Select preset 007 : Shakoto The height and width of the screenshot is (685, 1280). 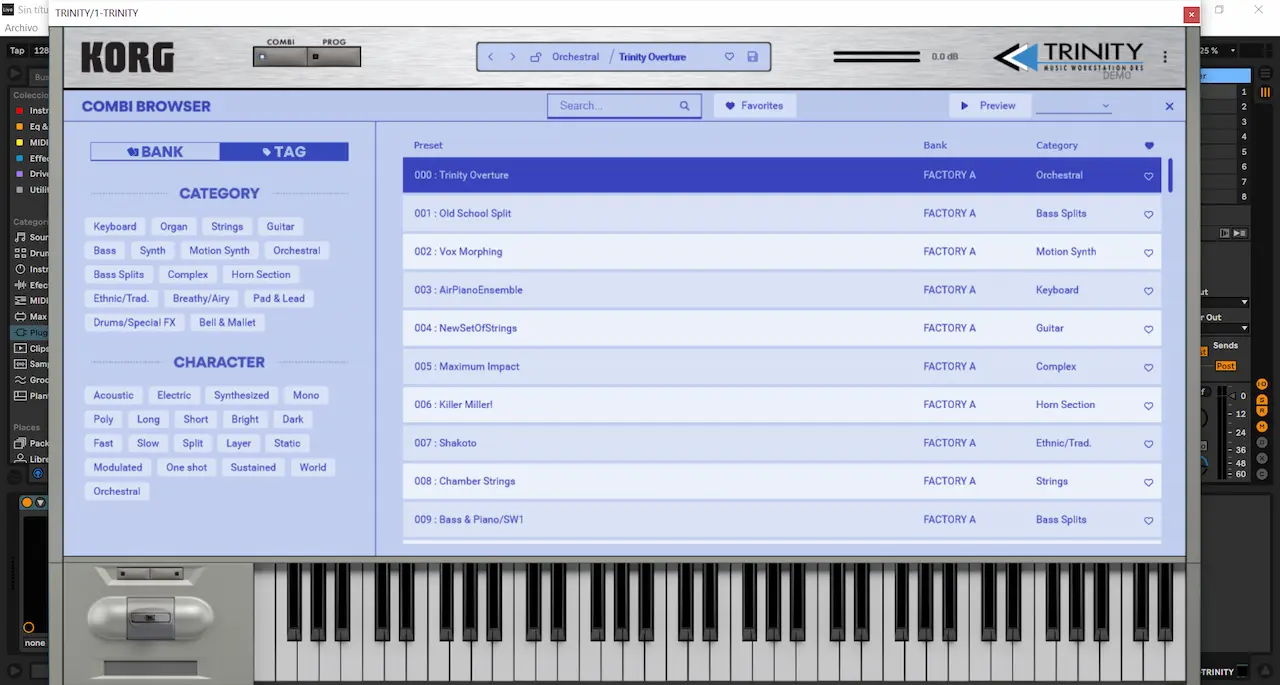pyautogui.click(x=782, y=444)
